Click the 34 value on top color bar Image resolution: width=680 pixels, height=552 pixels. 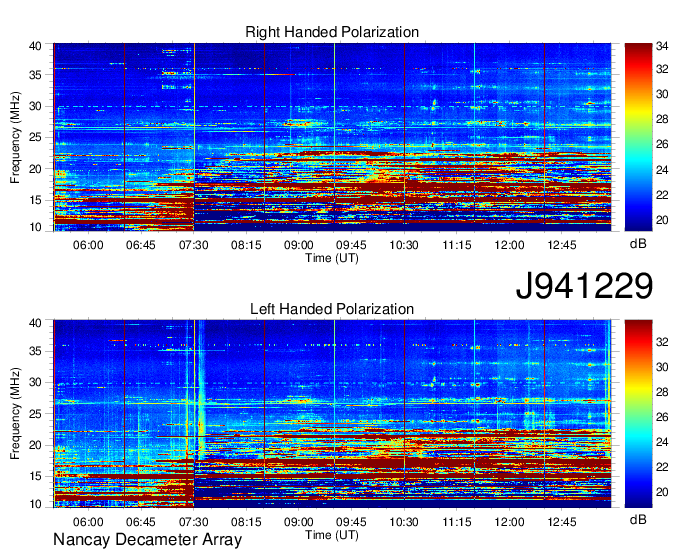(662, 45)
